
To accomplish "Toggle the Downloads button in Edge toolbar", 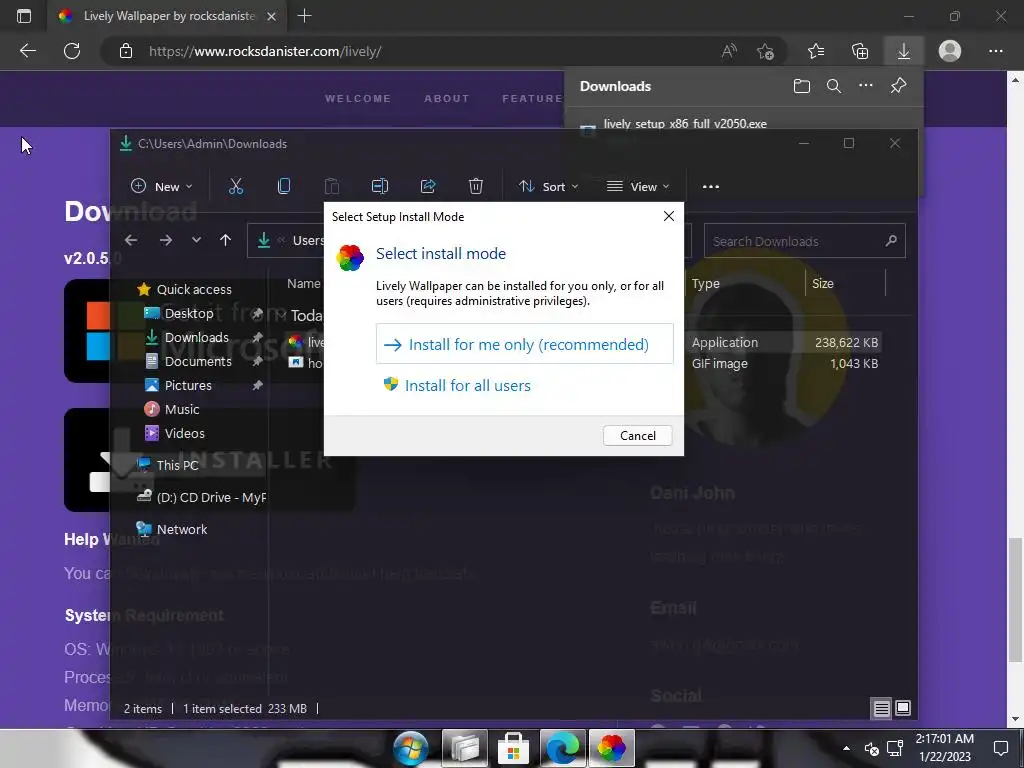I will (x=904, y=51).
